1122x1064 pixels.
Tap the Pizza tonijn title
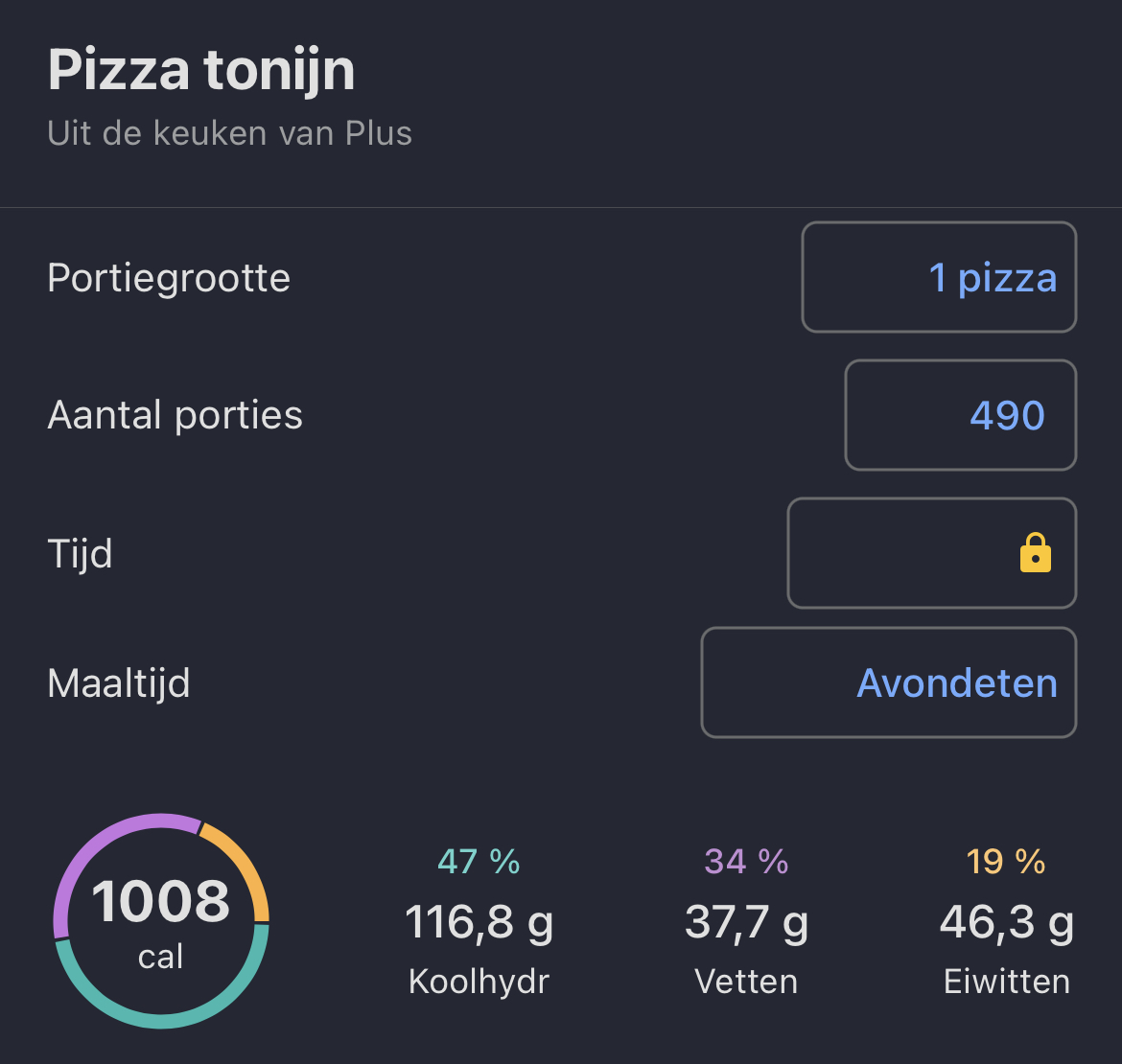point(201,70)
